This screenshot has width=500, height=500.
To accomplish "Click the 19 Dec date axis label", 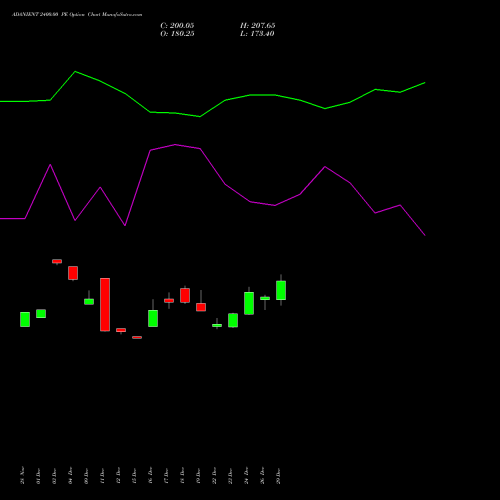I will tap(198, 476).
